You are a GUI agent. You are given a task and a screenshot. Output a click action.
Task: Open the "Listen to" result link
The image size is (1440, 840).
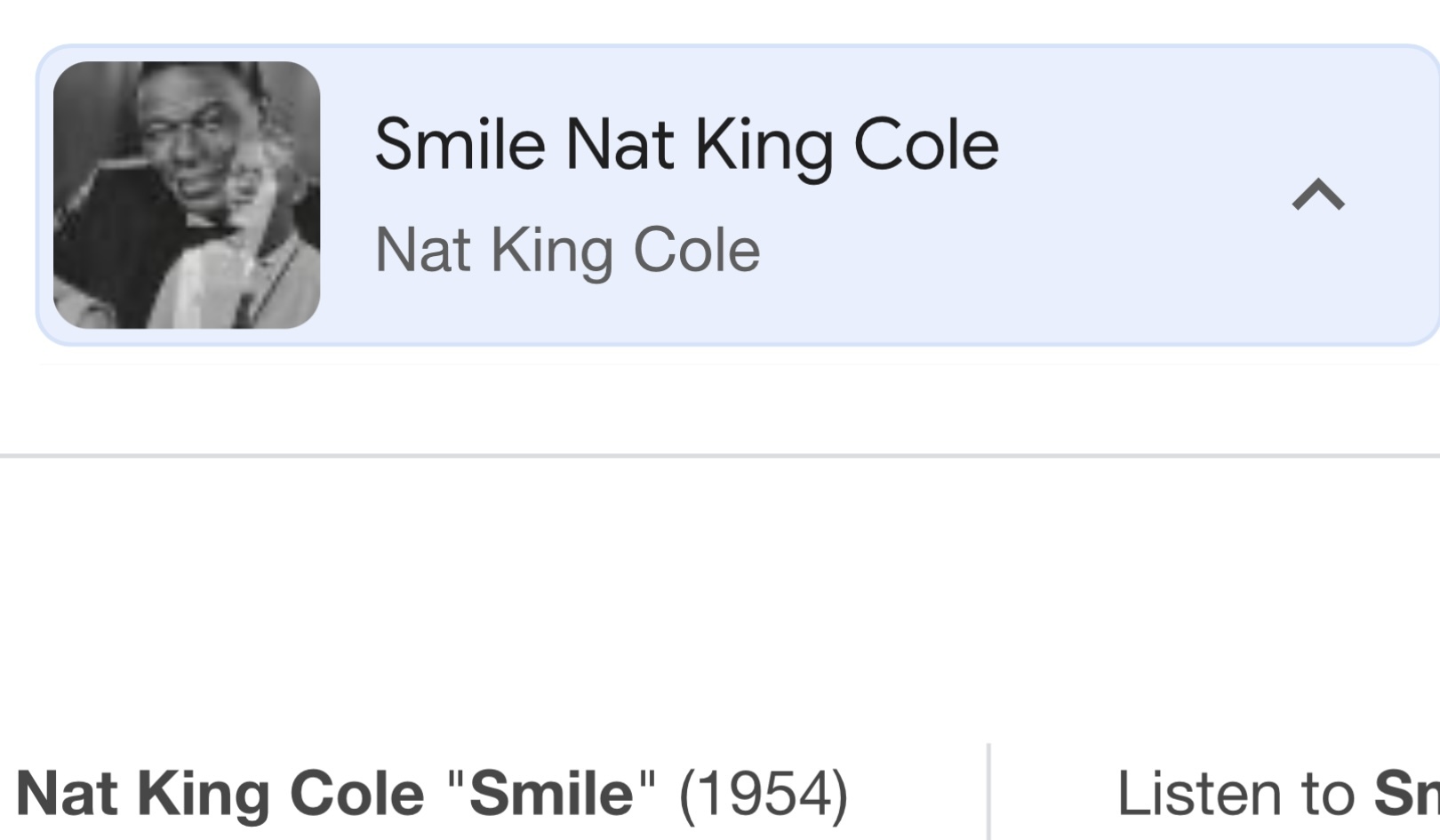tap(1276, 794)
